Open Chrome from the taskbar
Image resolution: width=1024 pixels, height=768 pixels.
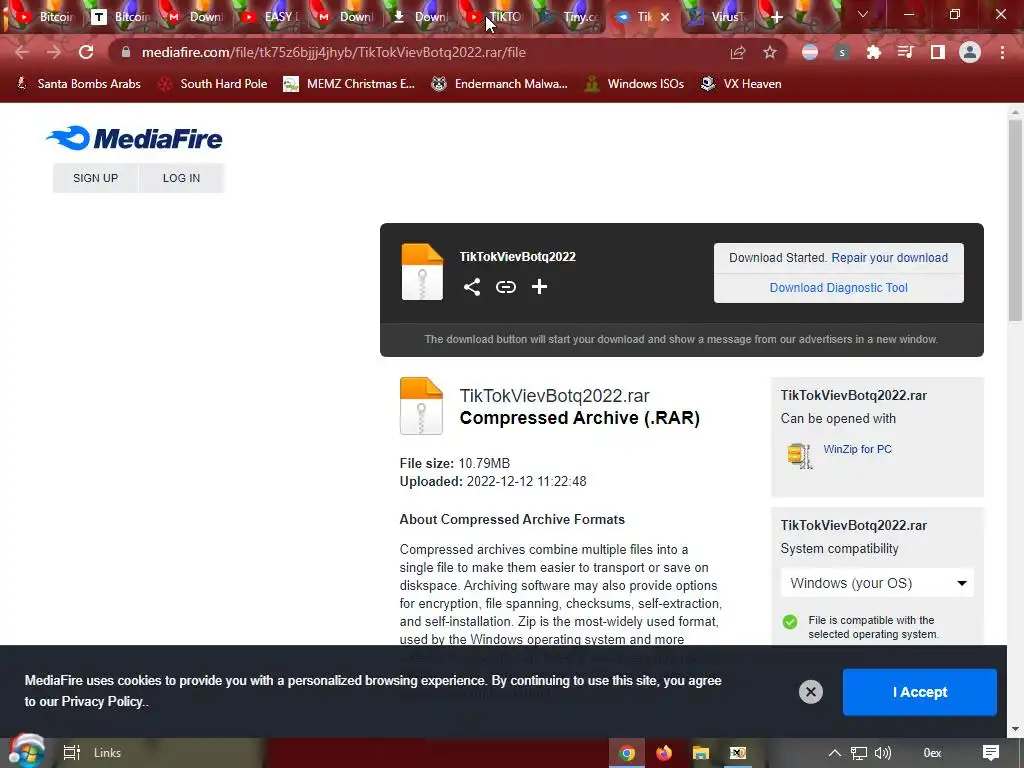[x=627, y=753]
